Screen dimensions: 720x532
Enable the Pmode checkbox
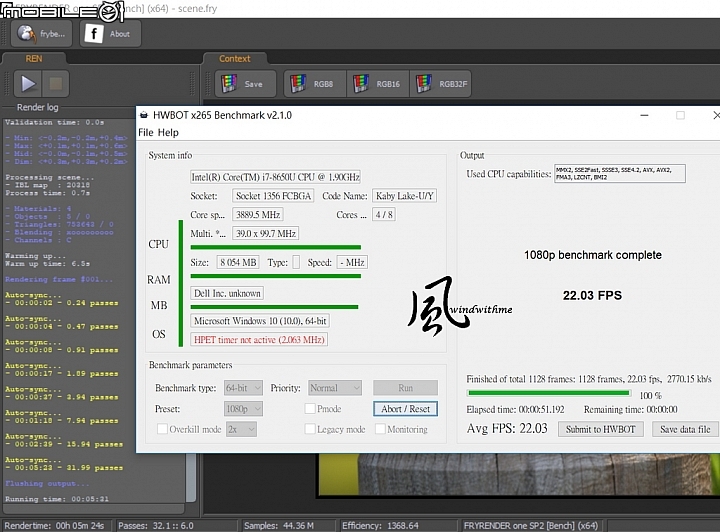(310, 409)
